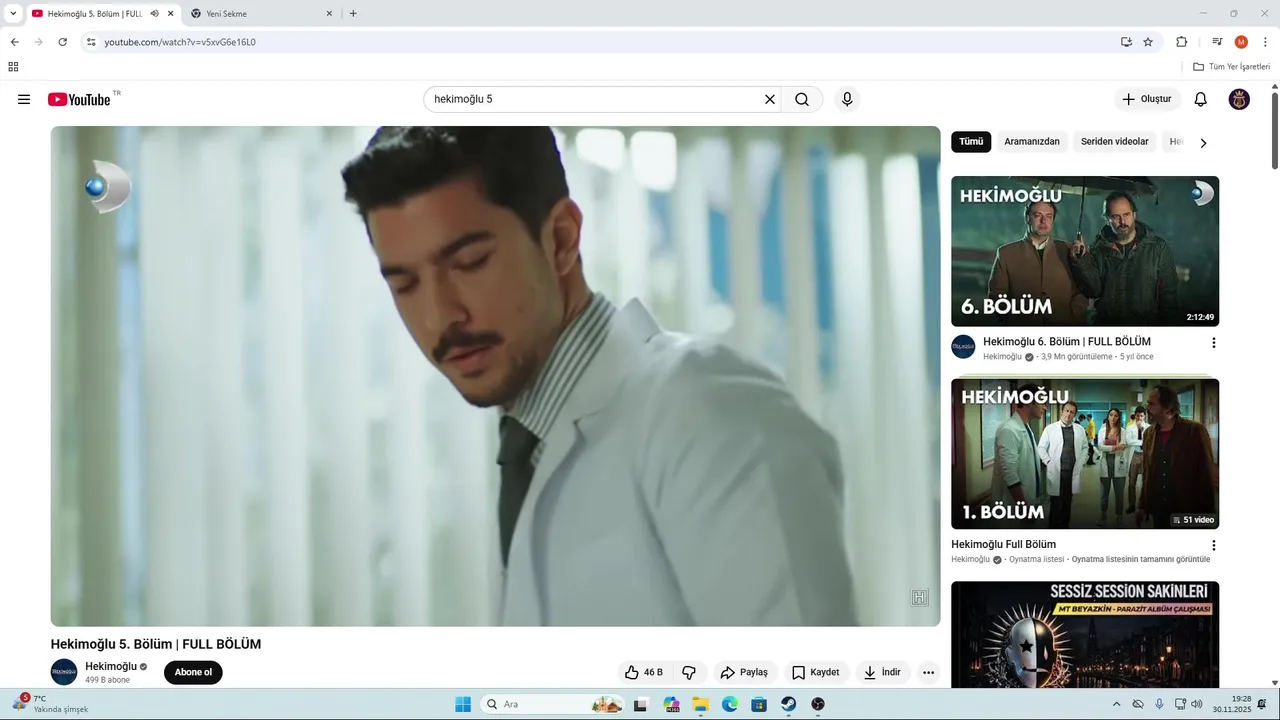Switch to Yeni Sekme tab
The height and width of the screenshot is (720, 1280).
(x=262, y=14)
